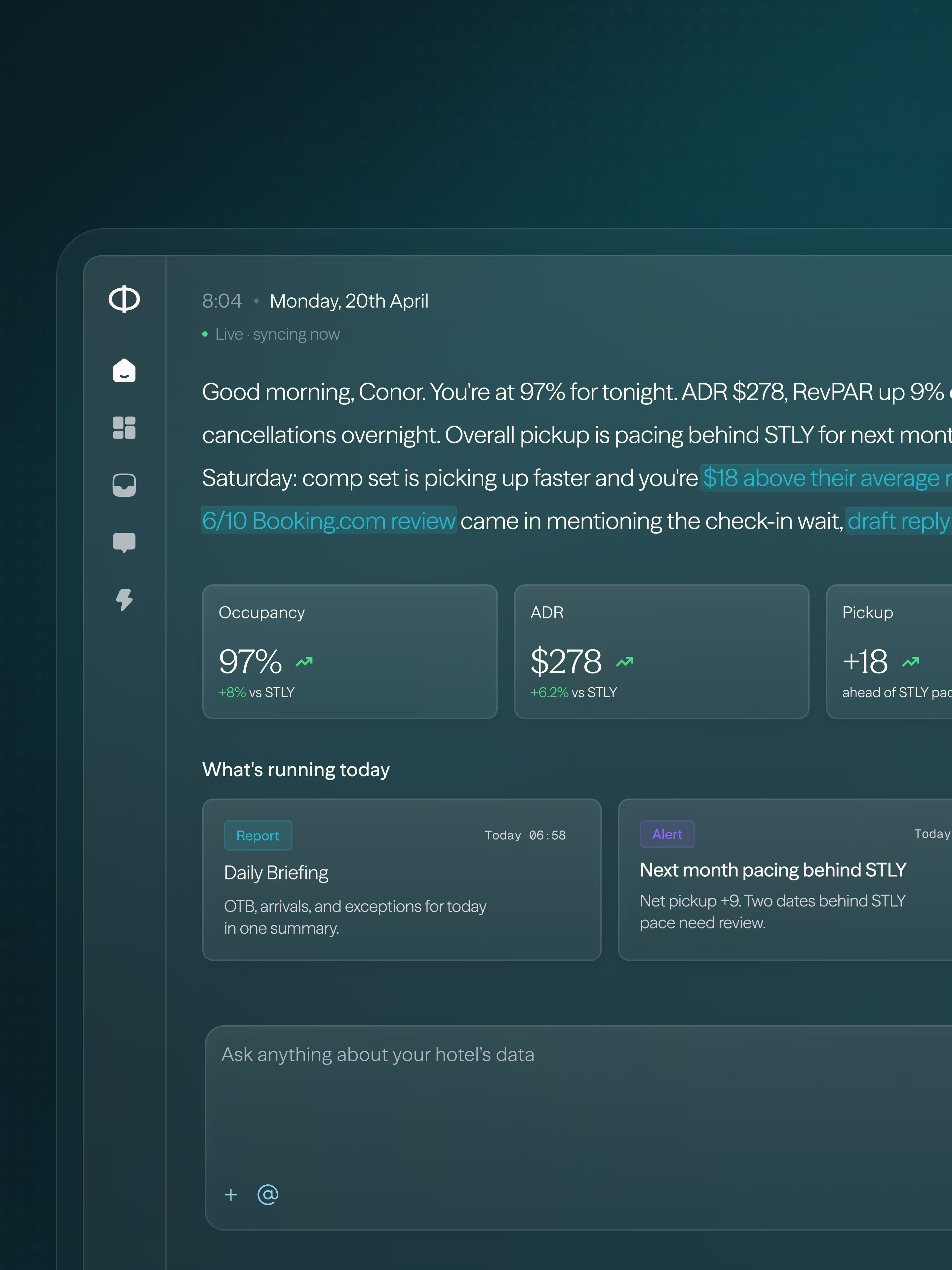
Task: Click the @ mention icon in prompt box
Action: (x=268, y=1194)
